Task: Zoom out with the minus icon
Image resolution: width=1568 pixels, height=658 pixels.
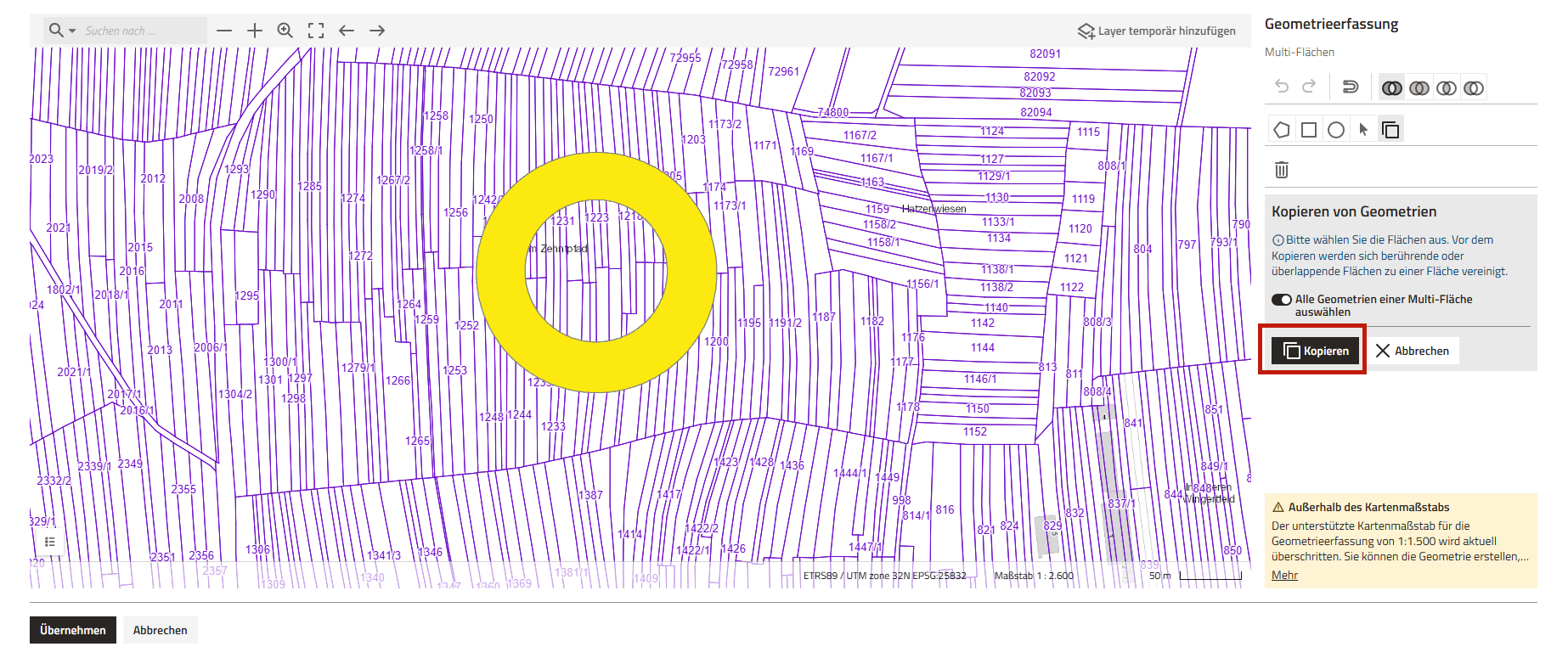Action: pos(224,31)
